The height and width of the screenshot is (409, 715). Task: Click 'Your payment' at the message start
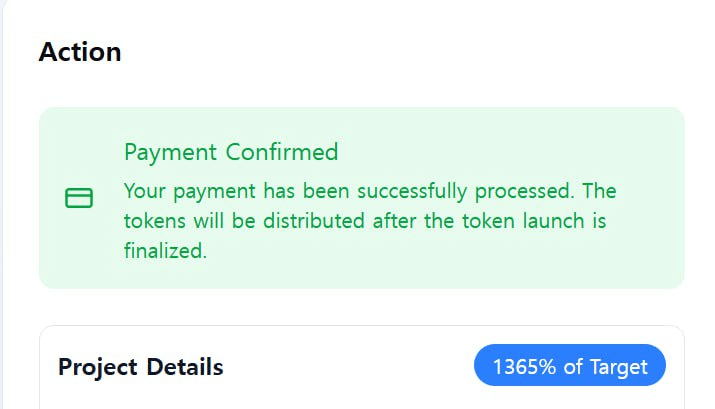click(190, 191)
